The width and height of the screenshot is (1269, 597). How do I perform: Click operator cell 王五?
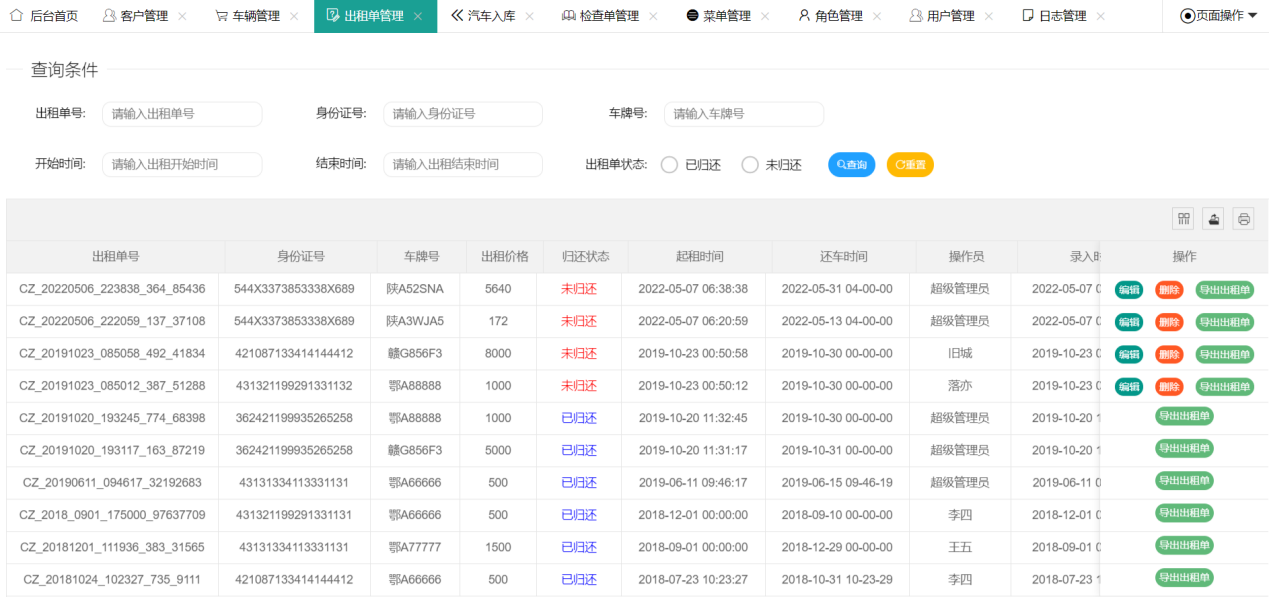tap(960, 547)
